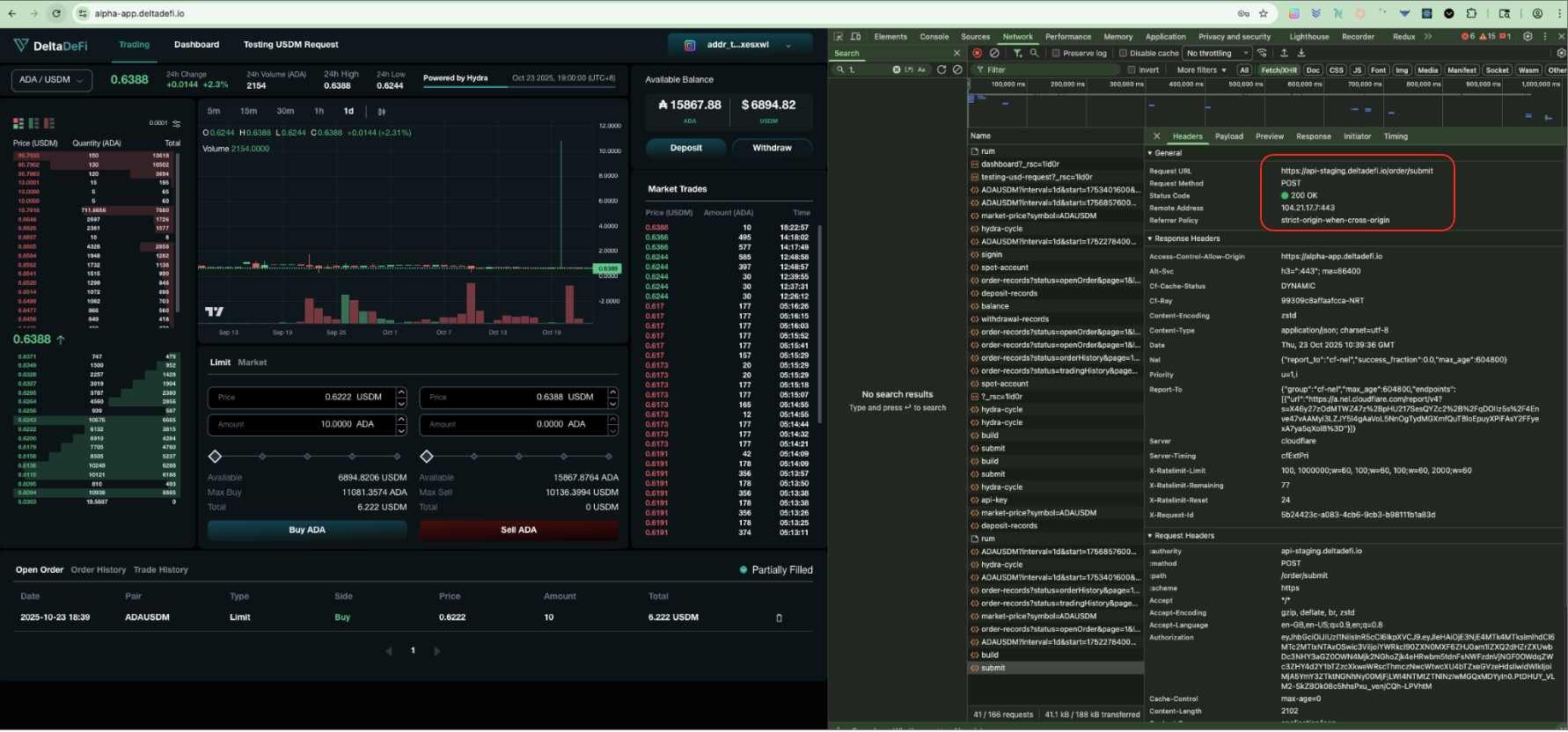The image size is (1568, 732).
Task: Open the DevTools settings gear
Action: tap(1528, 37)
